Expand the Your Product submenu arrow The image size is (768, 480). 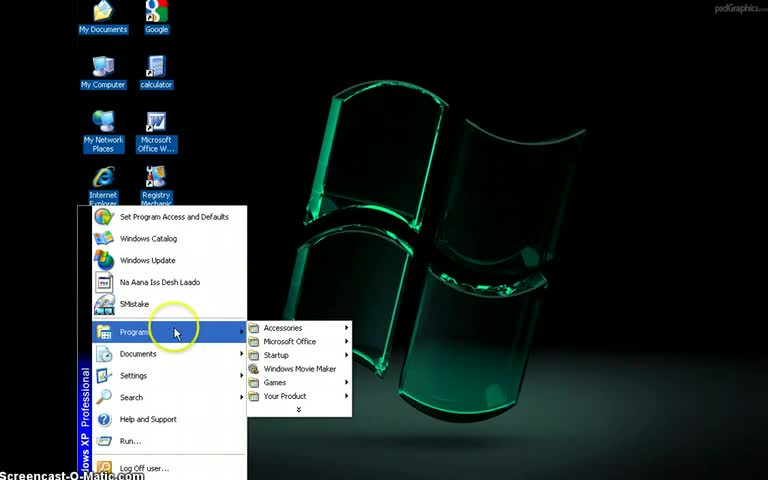(x=346, y=396)
